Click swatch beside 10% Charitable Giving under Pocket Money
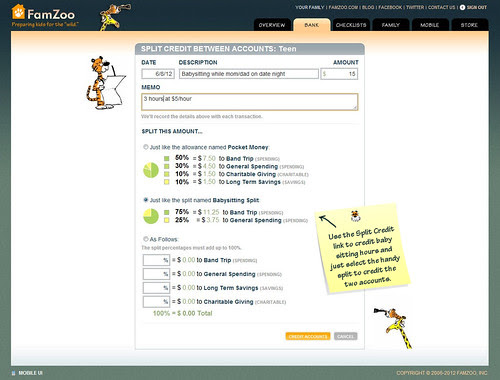 click(x=167, y=174)
